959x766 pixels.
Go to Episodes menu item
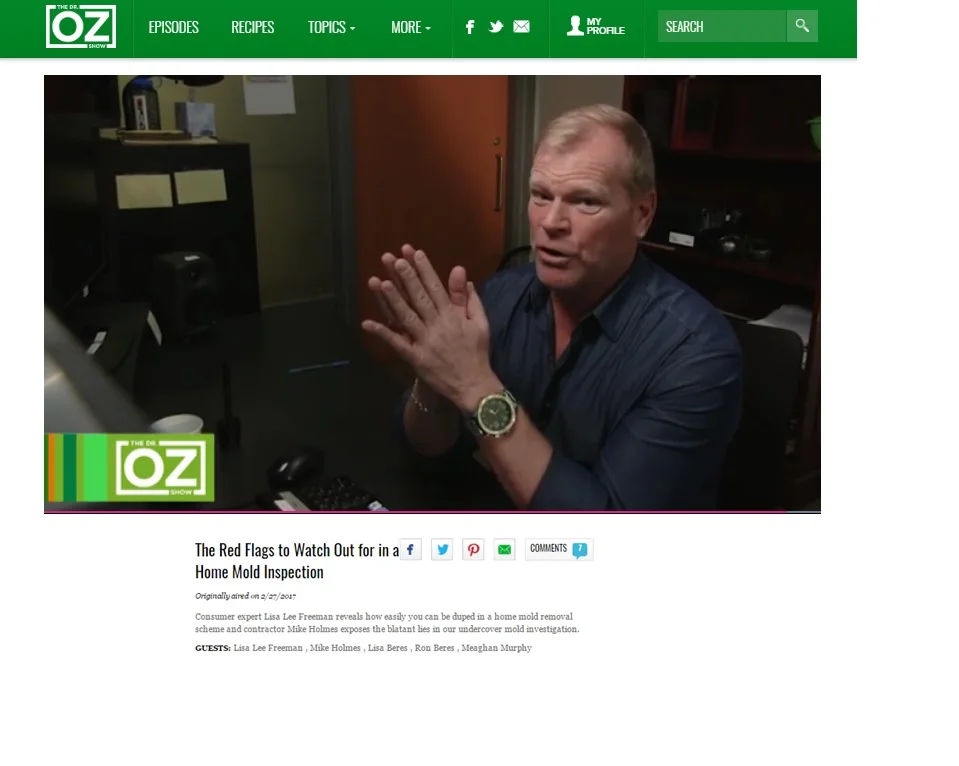coord(174,27)
